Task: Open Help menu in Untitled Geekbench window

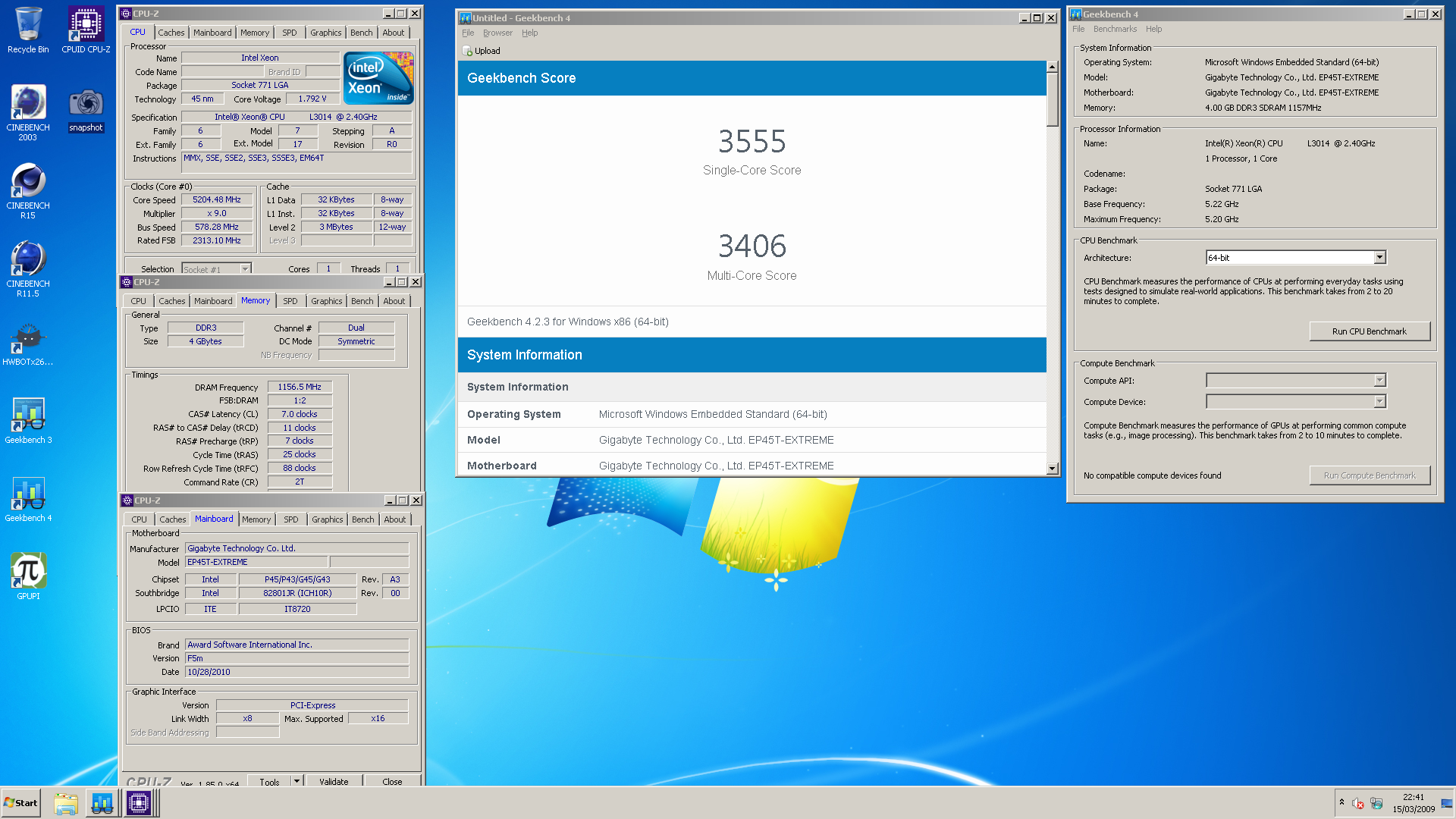Action: (x=529, y=33)
